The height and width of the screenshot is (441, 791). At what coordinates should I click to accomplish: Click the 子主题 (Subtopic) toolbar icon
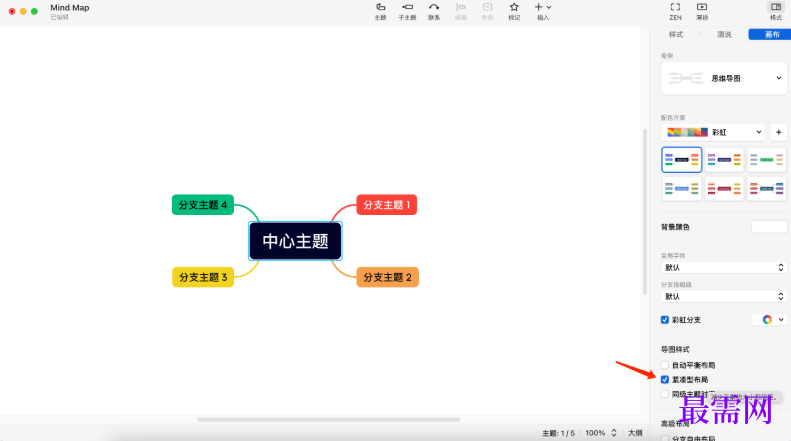(407, 10)
